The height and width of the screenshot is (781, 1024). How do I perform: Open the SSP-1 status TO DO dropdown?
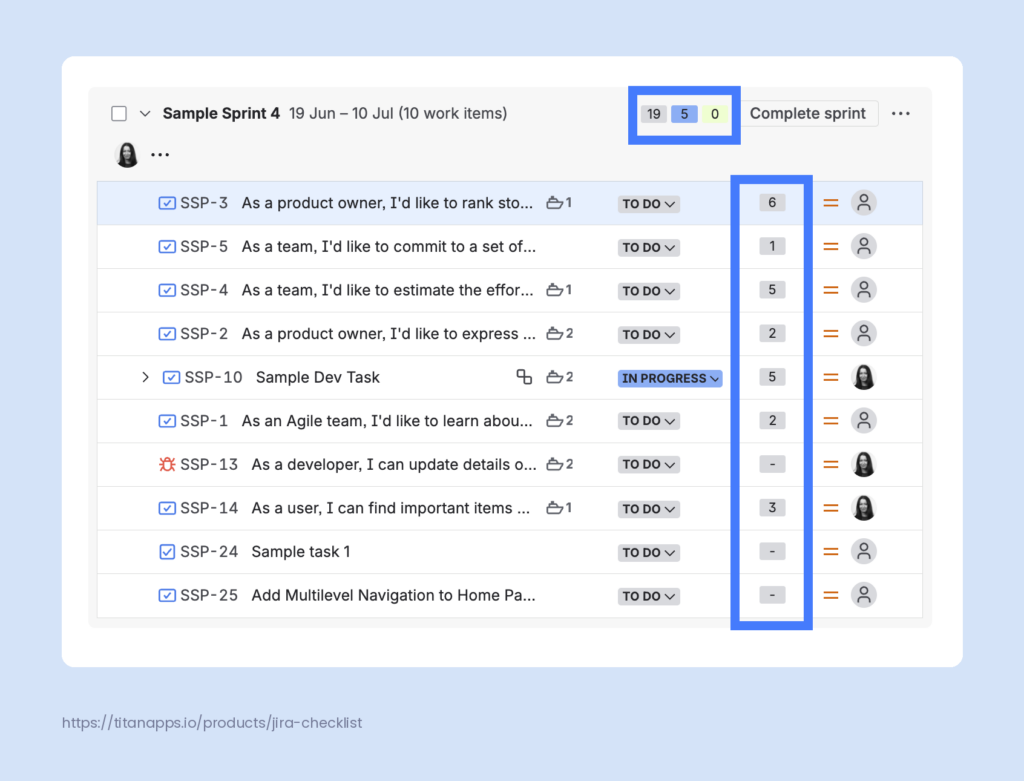point(648,421)
